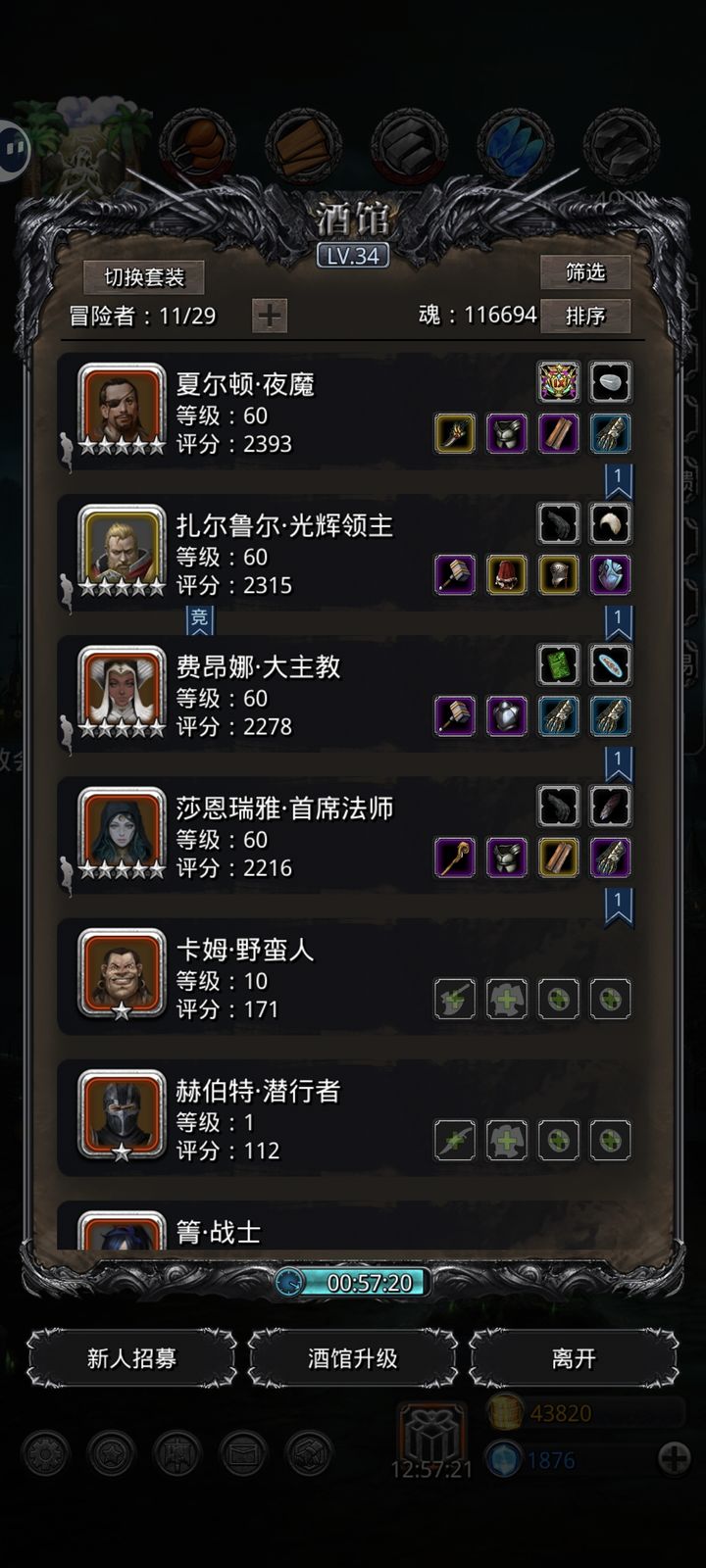Open 莎恩瑞雅·首席法师 wooden plank equipment slot
Viewport: 706px width, 1568px height.
tap(559, 857)
